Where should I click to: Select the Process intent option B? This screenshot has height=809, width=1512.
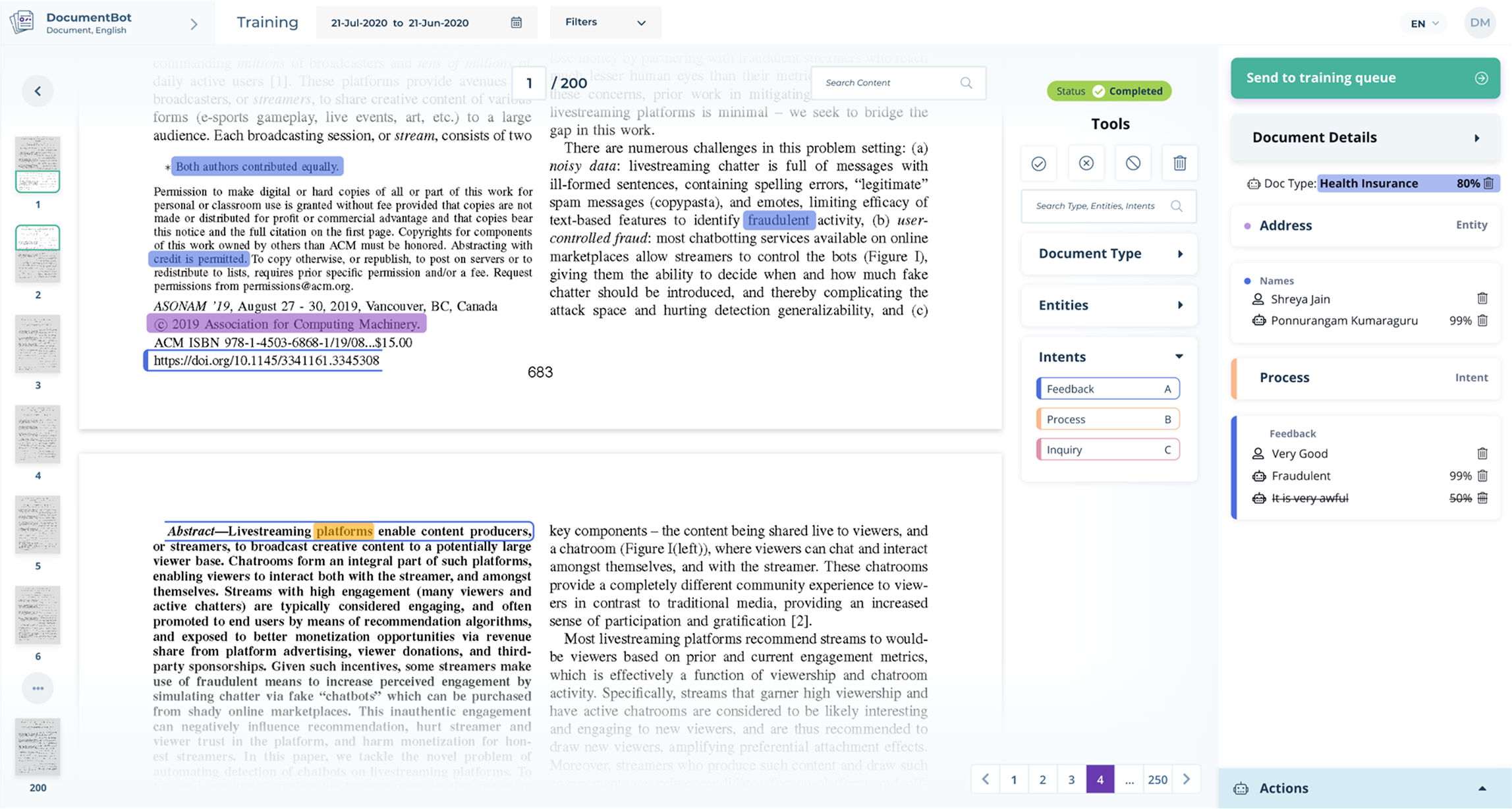[x=1107, y=419]
